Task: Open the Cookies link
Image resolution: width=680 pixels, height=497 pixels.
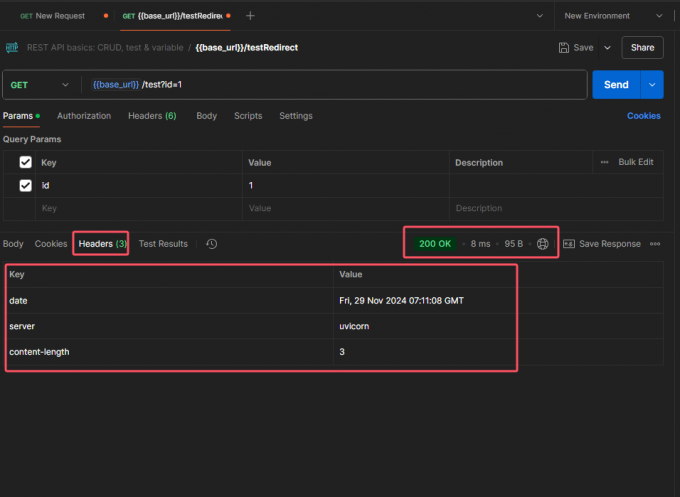Action: pyautogui.click(x=644, y=116)
